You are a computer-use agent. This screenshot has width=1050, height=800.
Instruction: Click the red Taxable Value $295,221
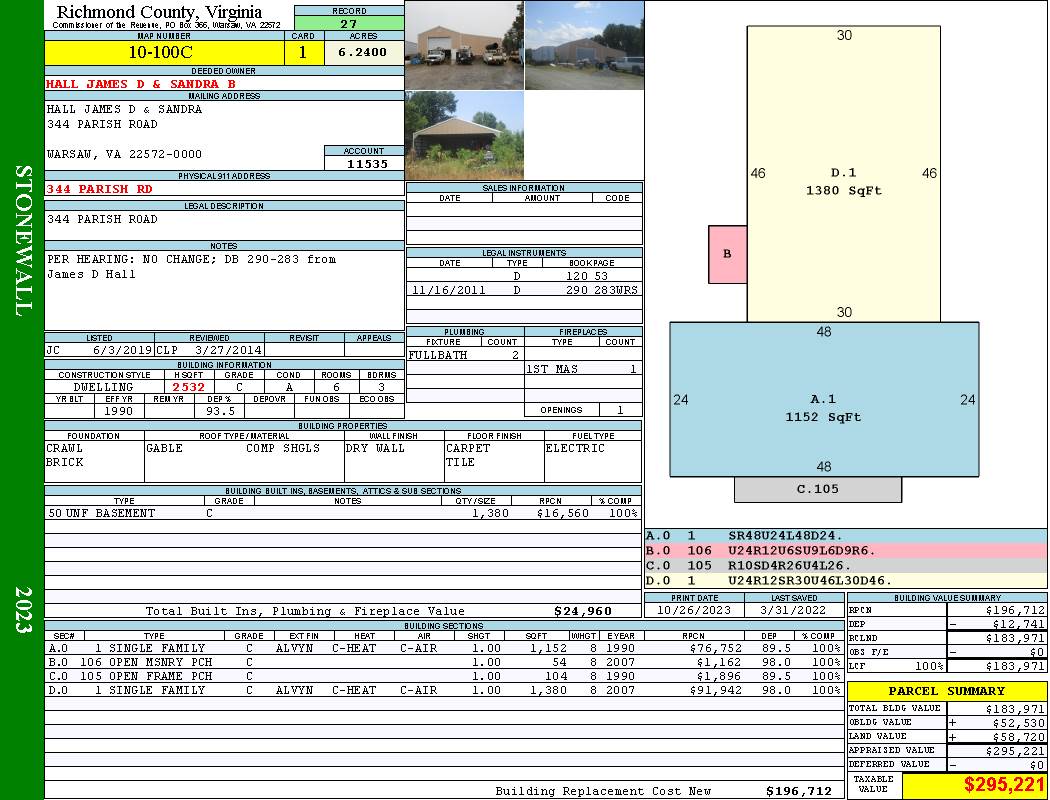click(974, 785)
